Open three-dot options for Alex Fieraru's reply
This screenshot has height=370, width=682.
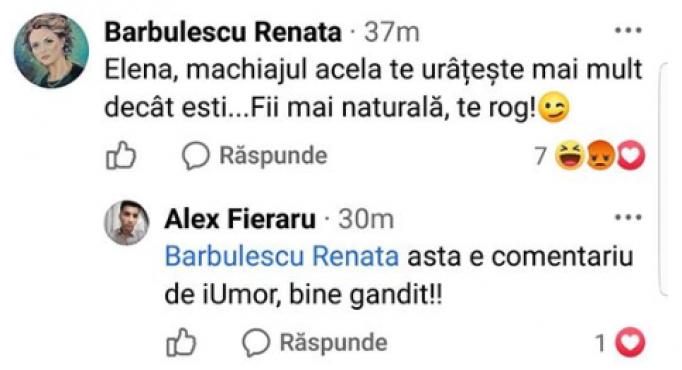point(628,217)
